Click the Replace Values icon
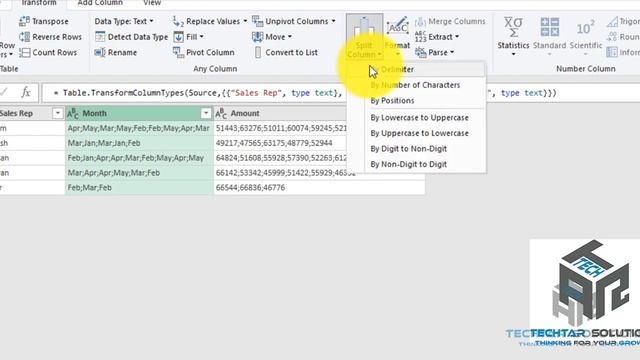640x360 pixels. pos(178,21)
